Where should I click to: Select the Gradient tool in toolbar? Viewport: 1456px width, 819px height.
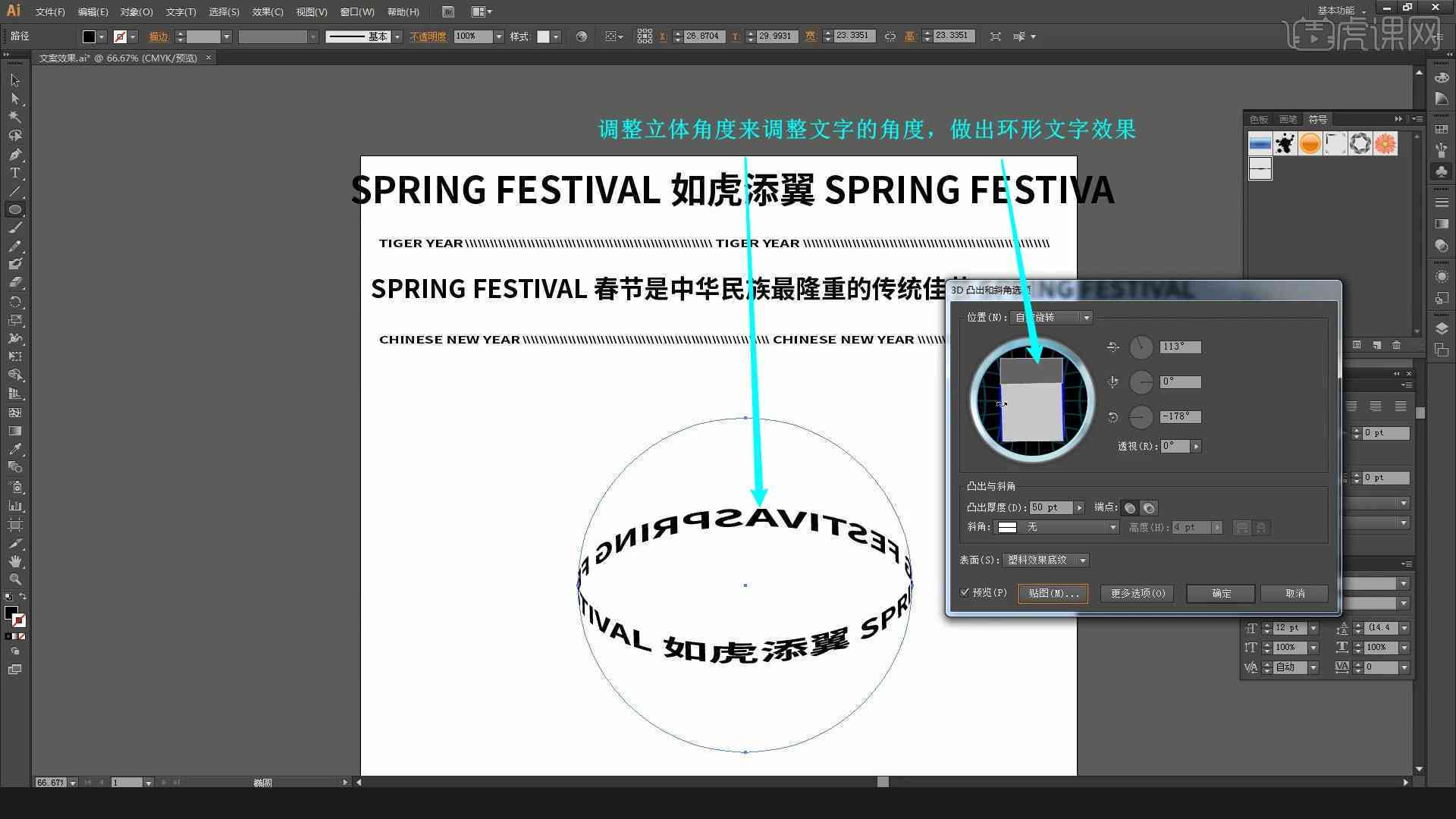tap(14, 431)
